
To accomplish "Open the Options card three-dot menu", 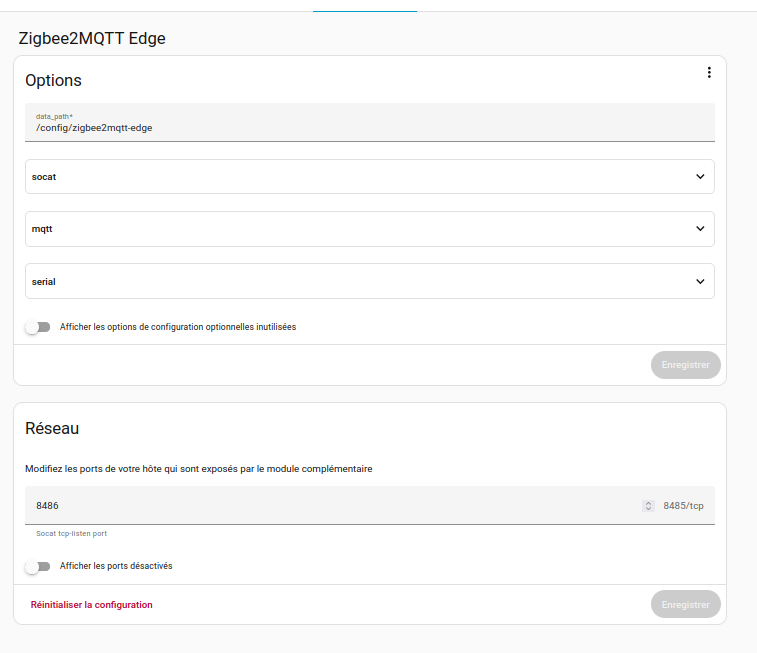I will (709, 72).
